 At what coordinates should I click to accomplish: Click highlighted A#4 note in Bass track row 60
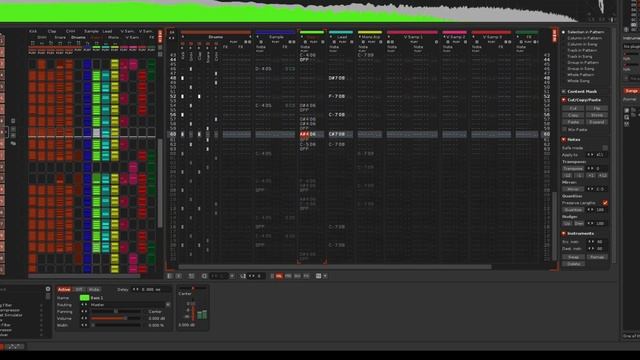(307, 134)
